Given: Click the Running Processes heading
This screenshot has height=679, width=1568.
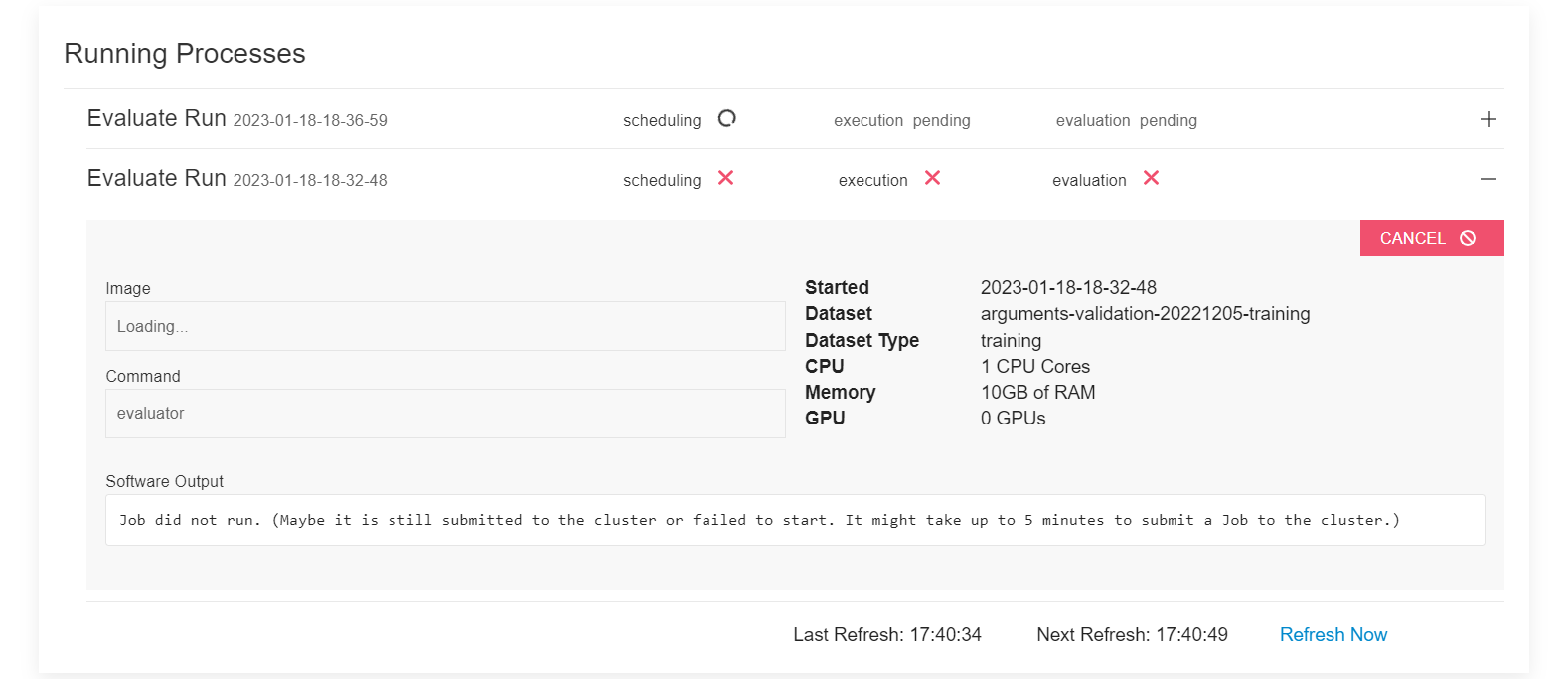Looking at the screenshot, I should pyautogui.click(x=185, y=54).
